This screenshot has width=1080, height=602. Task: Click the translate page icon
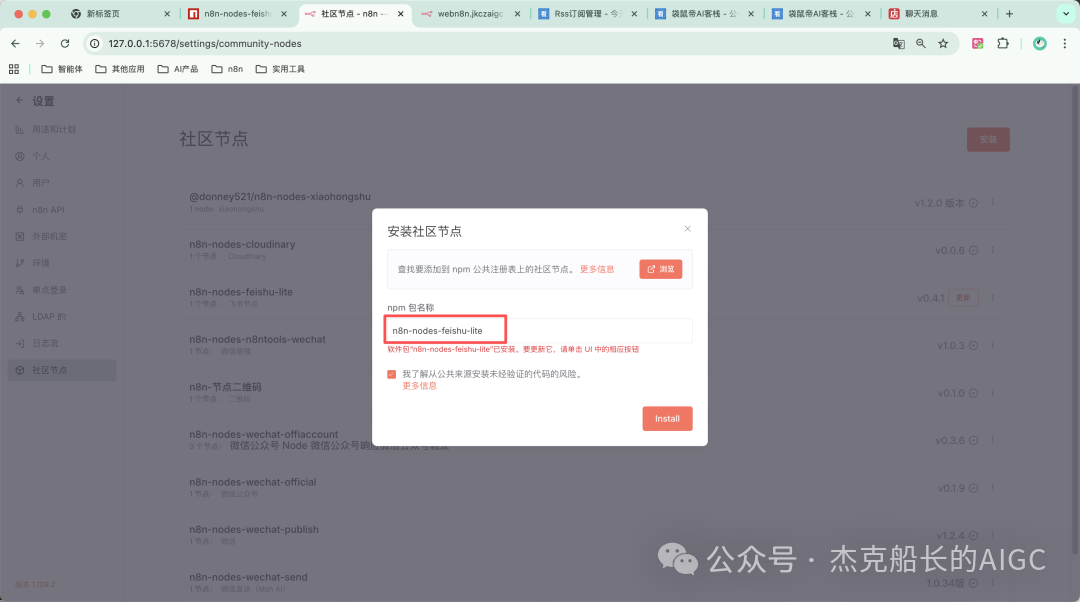[899, 43]
